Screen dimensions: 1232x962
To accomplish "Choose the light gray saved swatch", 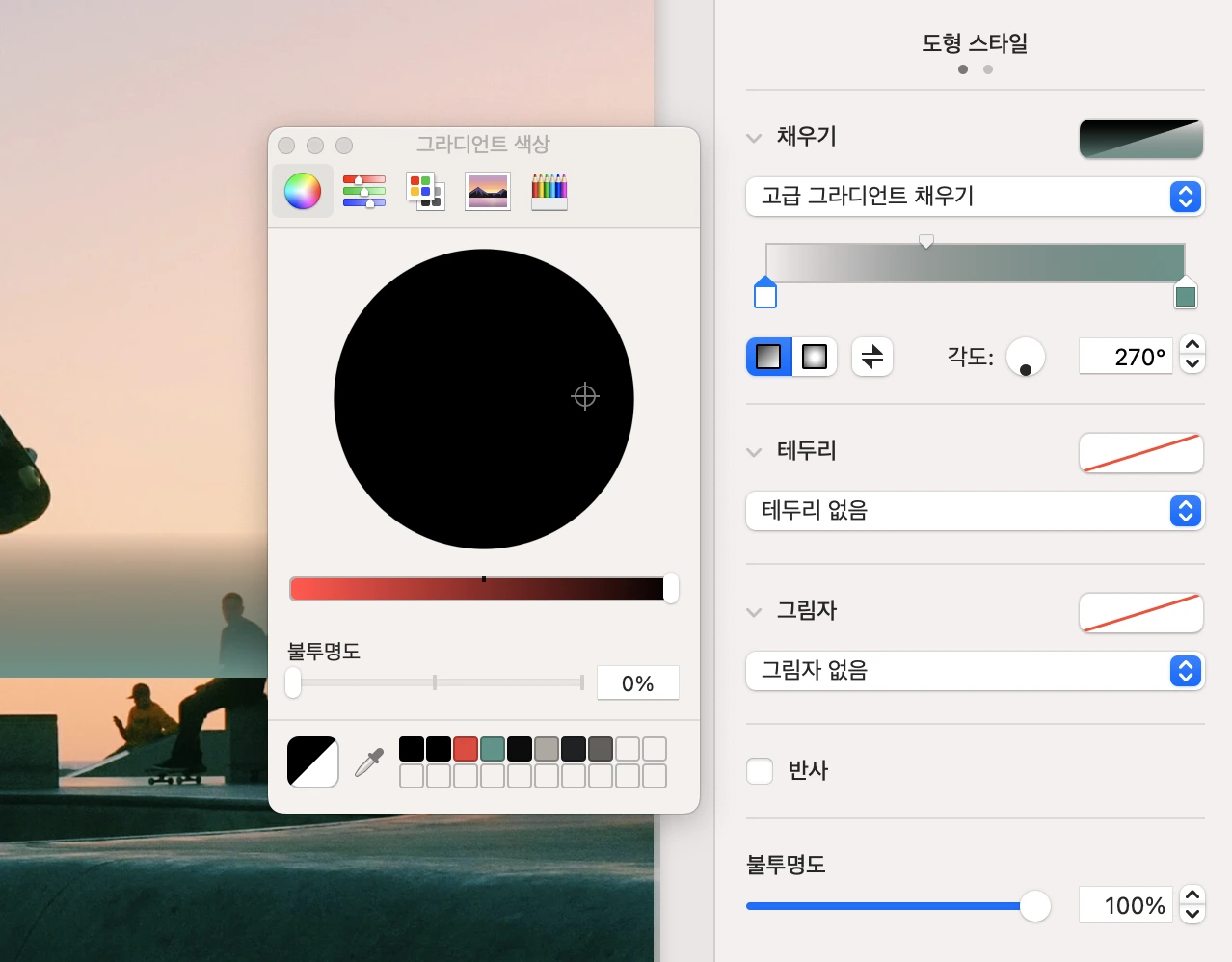I will [547, 749].
